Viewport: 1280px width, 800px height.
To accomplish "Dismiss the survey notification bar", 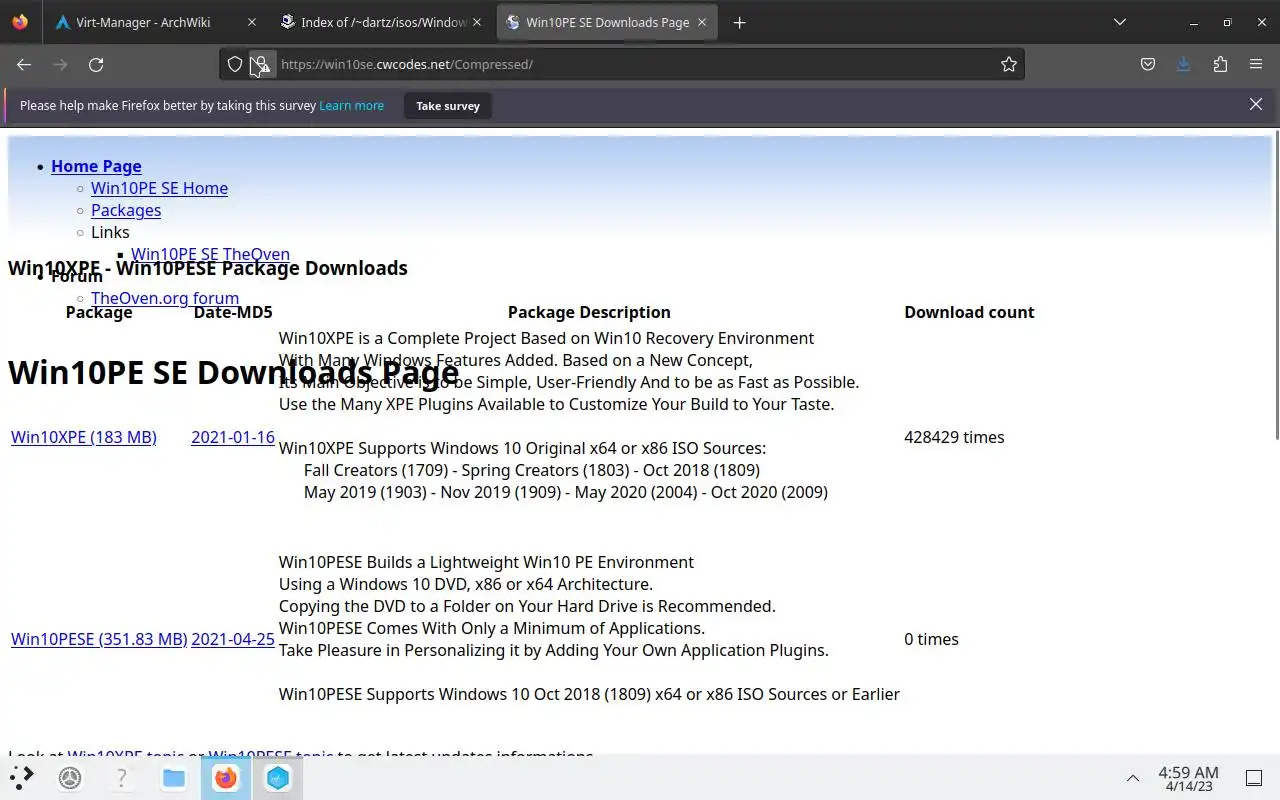I will pyautogui.click(x=1256, y=104).
